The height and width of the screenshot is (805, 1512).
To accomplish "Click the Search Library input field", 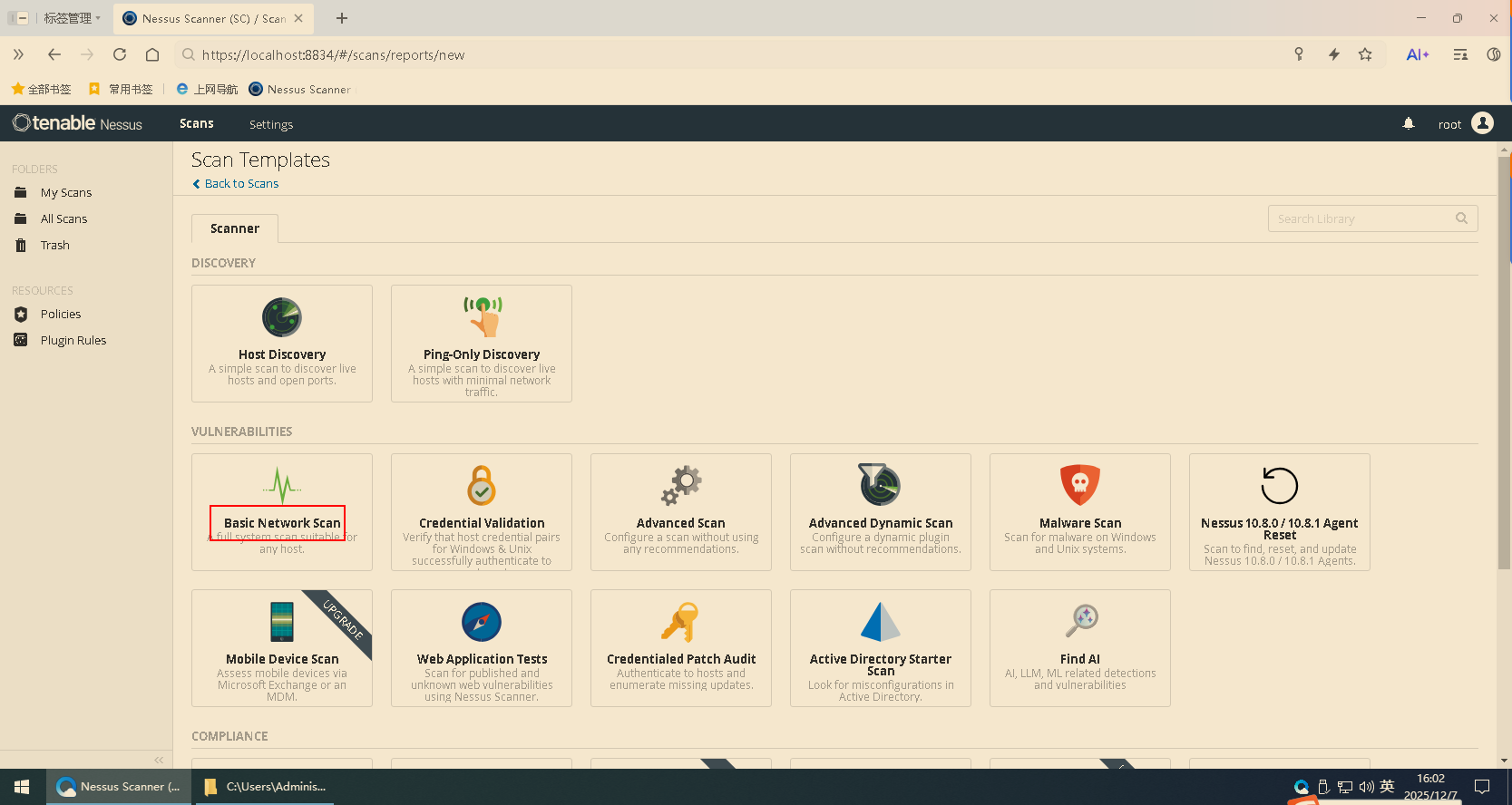I will [x=1361, y=218].
